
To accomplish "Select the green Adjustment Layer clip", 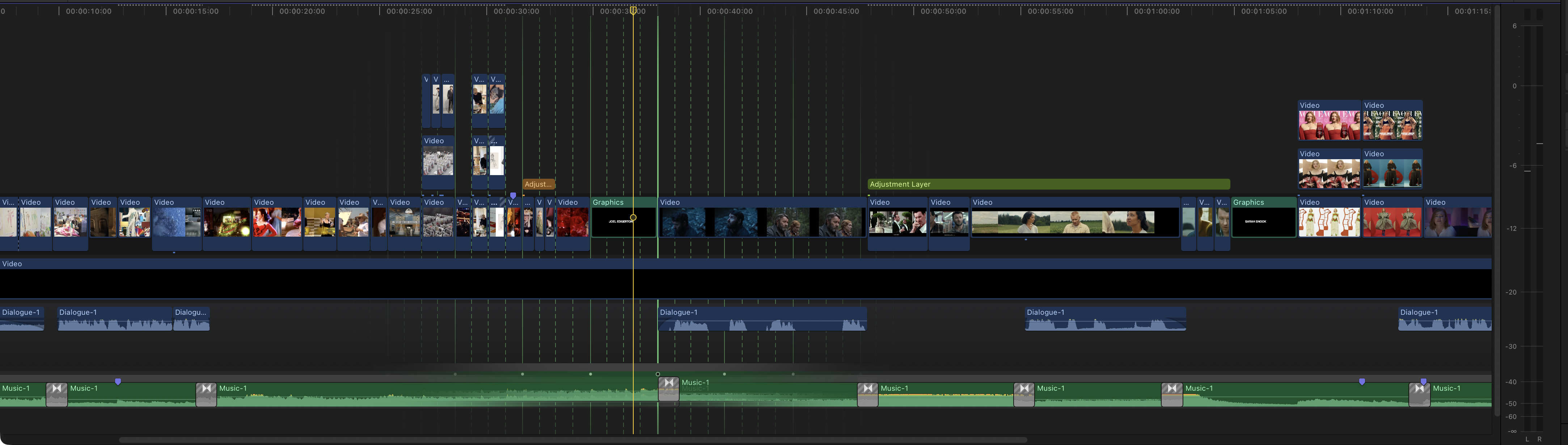I will (1048, 184).
